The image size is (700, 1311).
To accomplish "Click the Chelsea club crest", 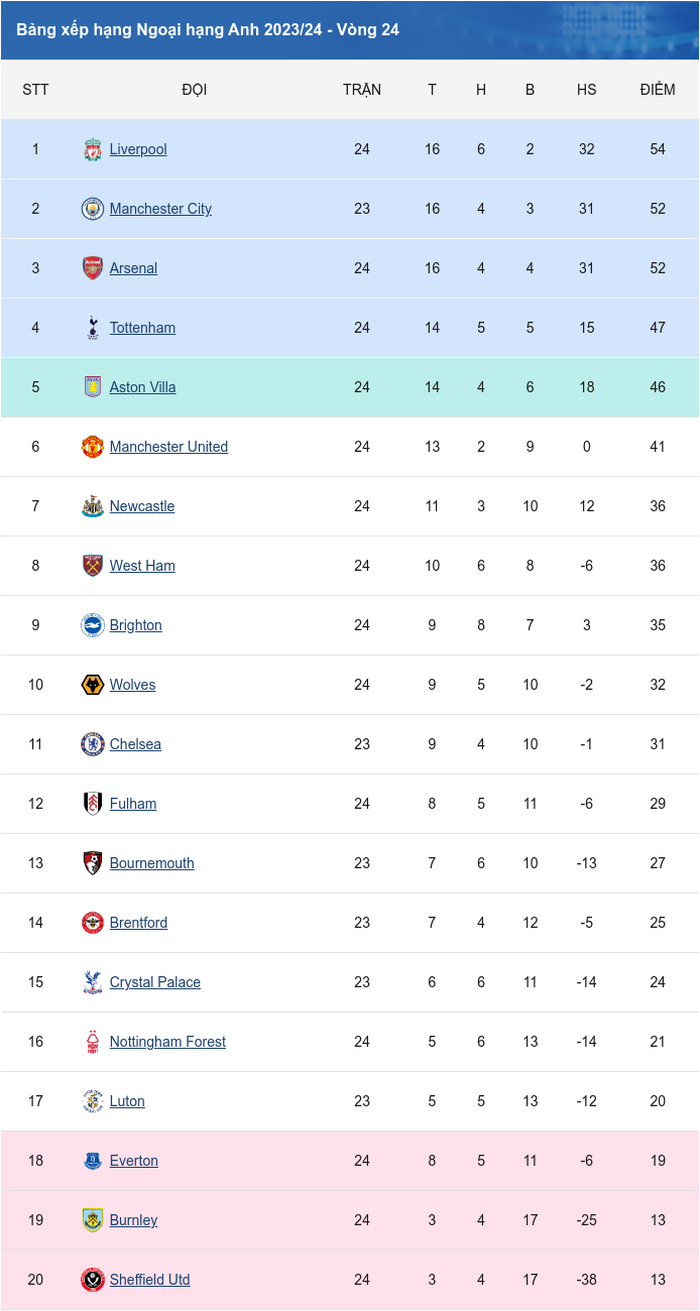I will click(93, 744).
